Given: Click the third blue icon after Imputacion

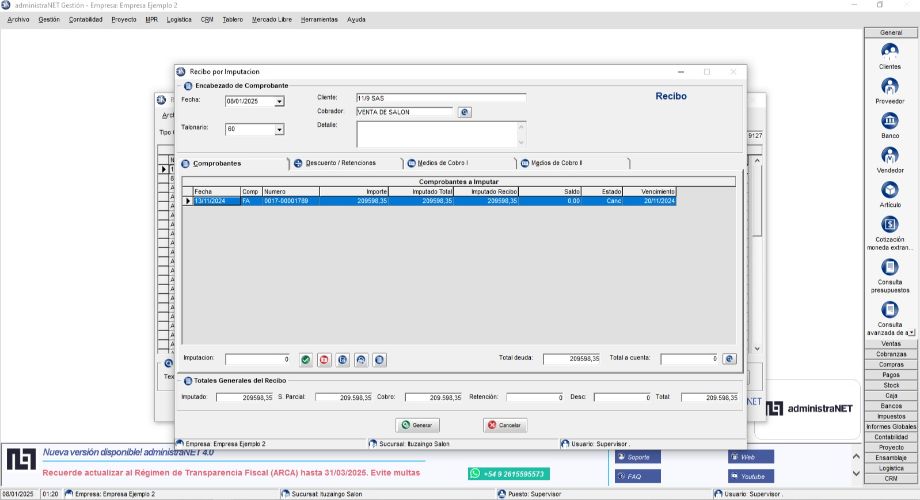Looking at the screenshot, I should [x=343, y=360].
